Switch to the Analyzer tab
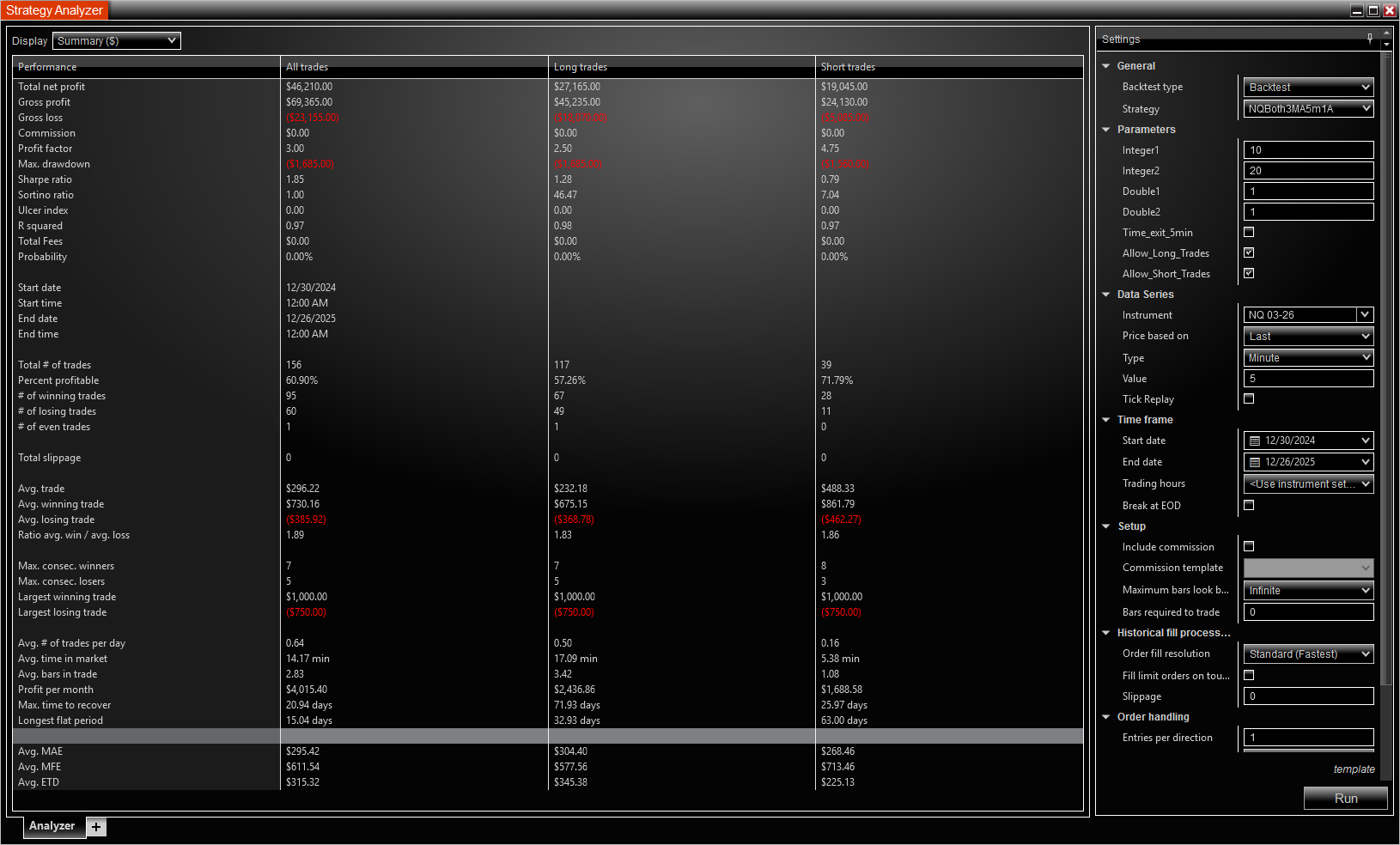1400x845 pixels. 52,826
